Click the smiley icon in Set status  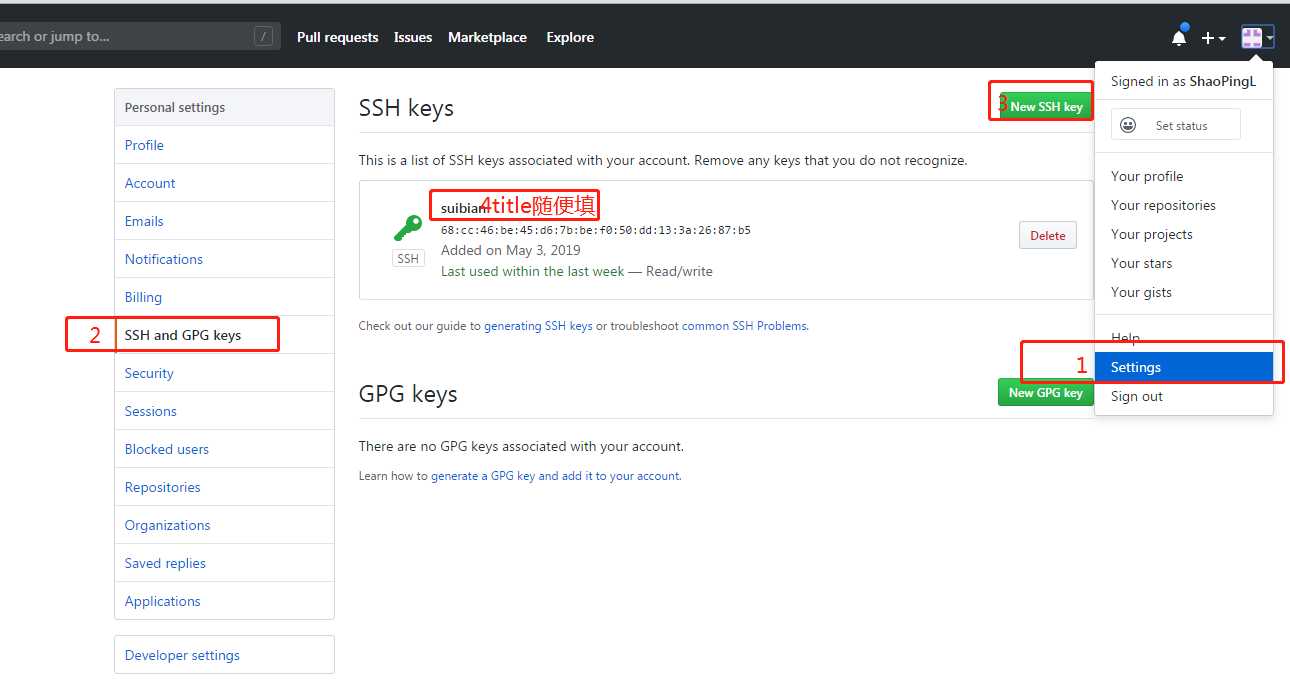(1128, 125)
